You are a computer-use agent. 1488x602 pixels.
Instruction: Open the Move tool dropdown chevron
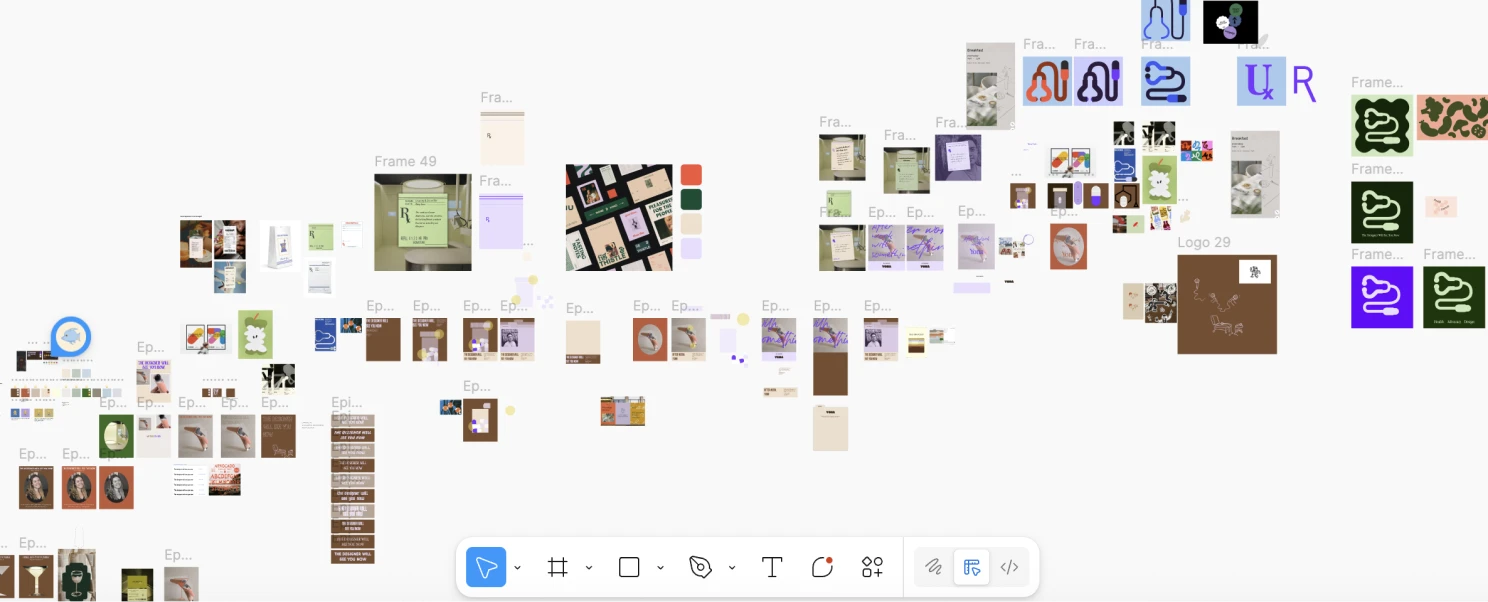517,567
